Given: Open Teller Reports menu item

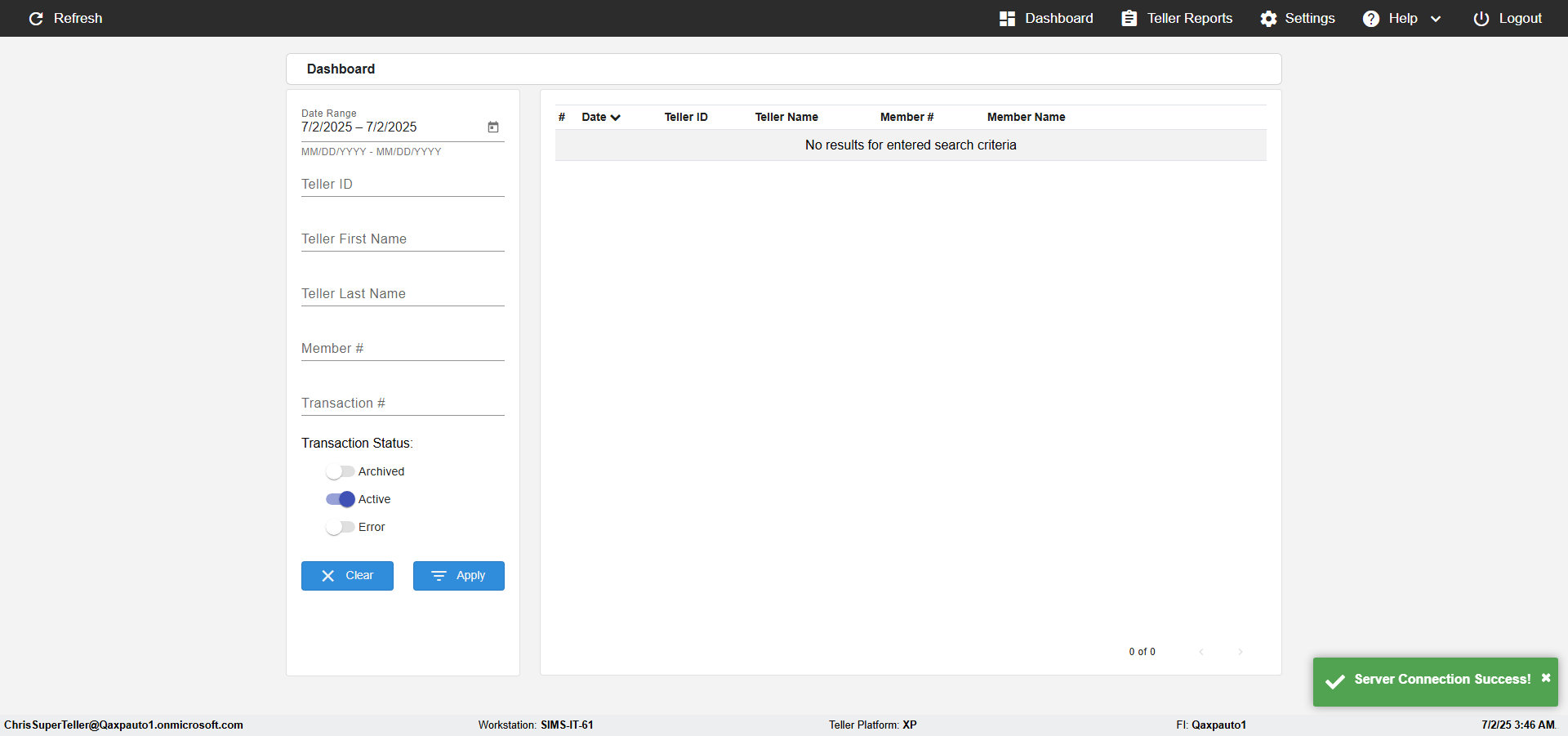Looking at the screenshot, I should click(x=1177, y=18).
